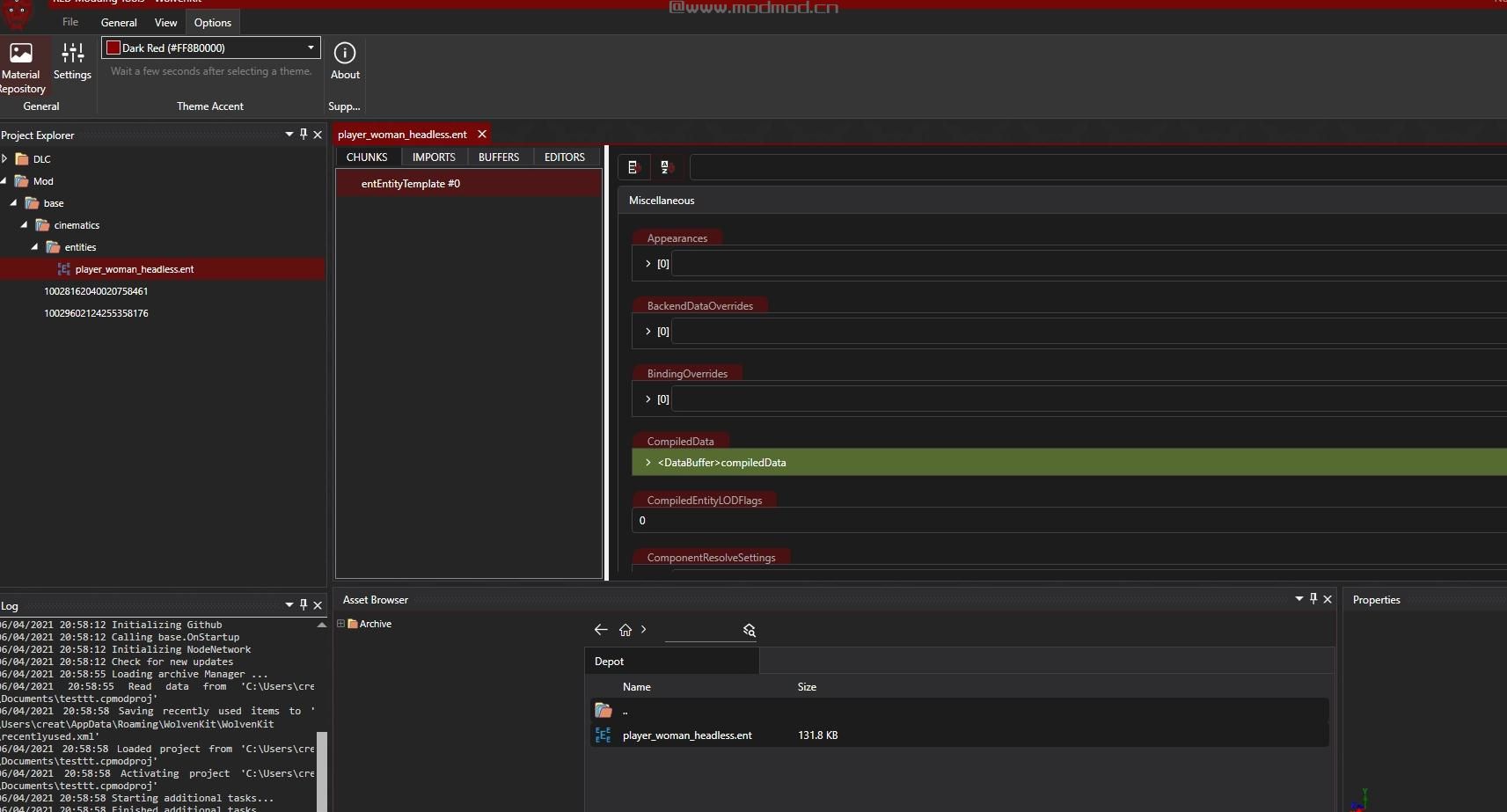The image size is (1507, 812).
Task: Open the parent folder row
Action: click(x=959, y=711)
